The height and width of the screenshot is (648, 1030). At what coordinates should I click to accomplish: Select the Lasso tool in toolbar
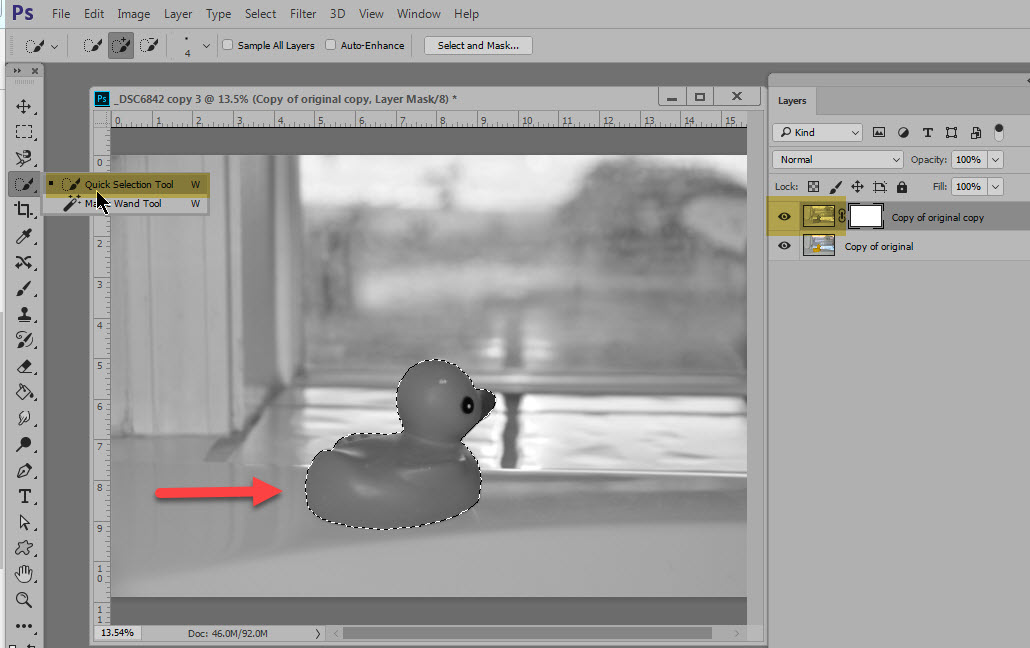click(24, 158)
